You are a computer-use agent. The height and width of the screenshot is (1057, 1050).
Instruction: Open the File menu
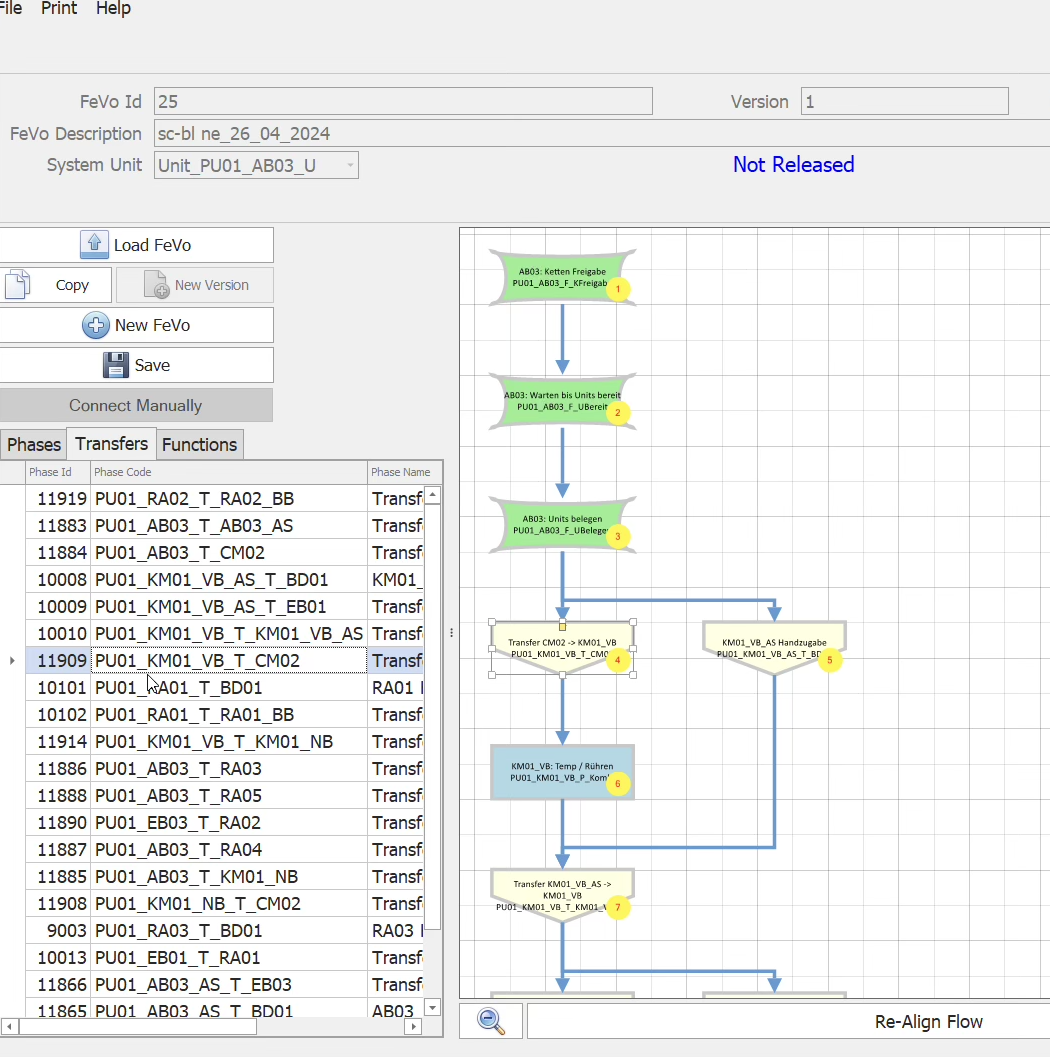(10, 8)
